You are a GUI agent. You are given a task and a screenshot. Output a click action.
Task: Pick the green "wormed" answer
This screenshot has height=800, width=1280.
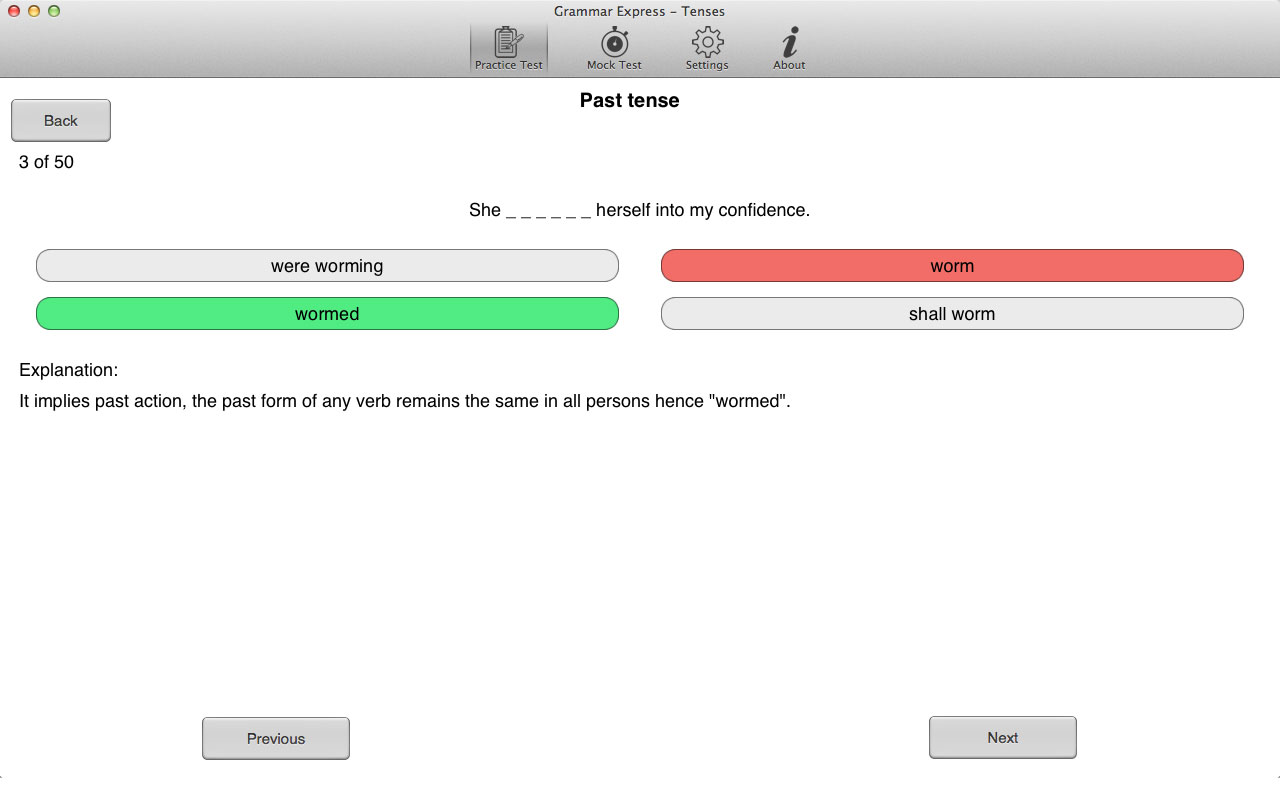[327, 314]
